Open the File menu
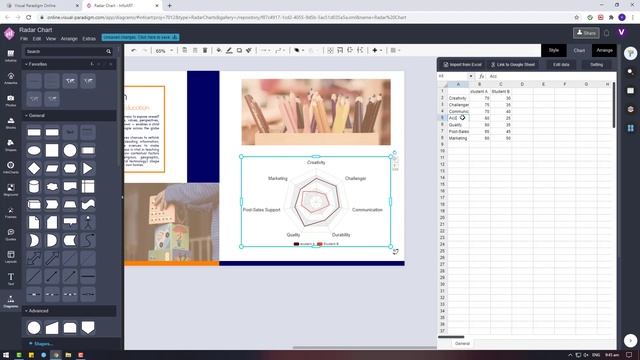The image size is (640, 360). pos(24,38)
